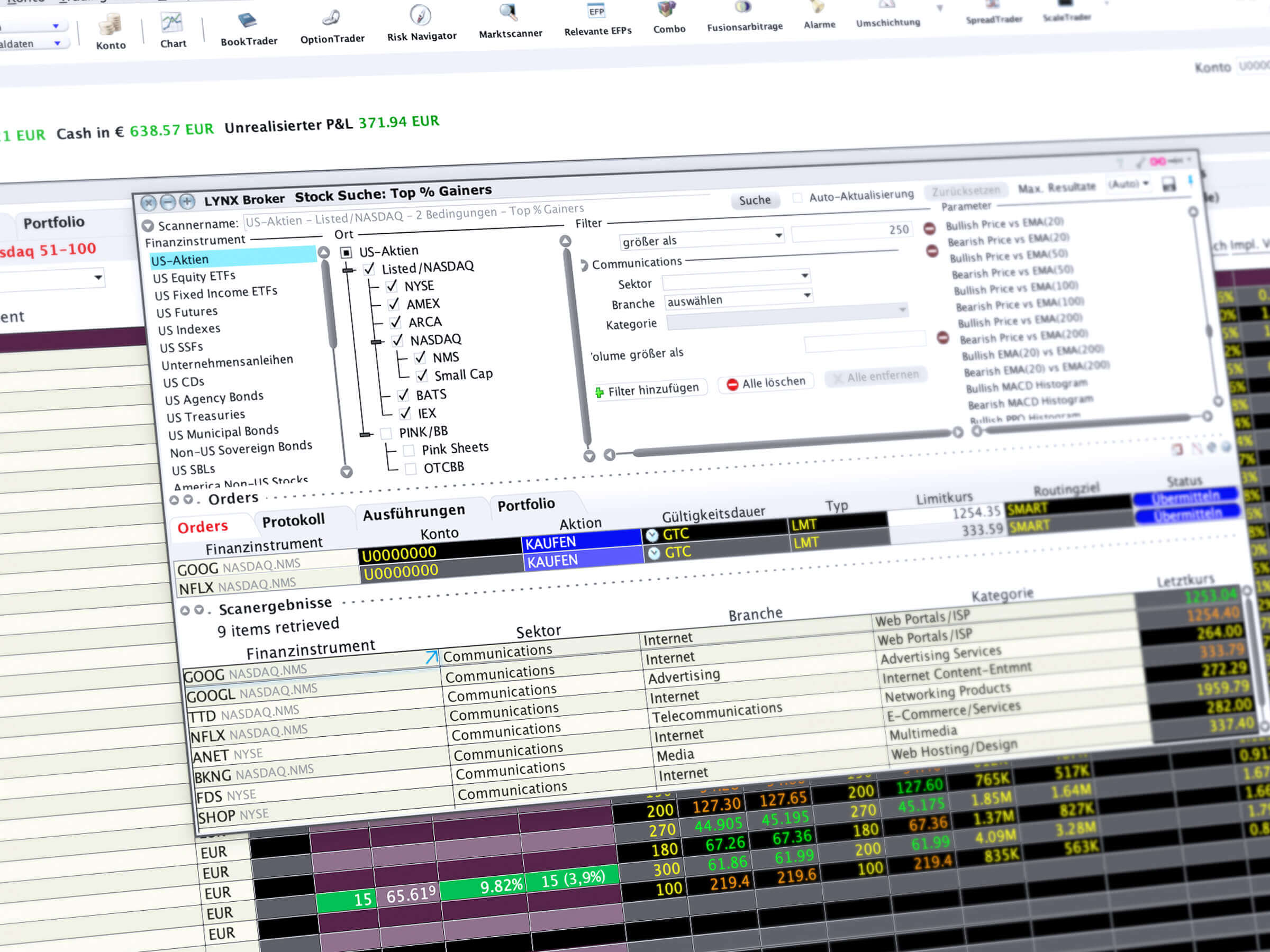Image resolution: width=1270 pixels, height=952 pixels.
Task: Expand the Communications filter section
Action: click(x=585, y=265)
